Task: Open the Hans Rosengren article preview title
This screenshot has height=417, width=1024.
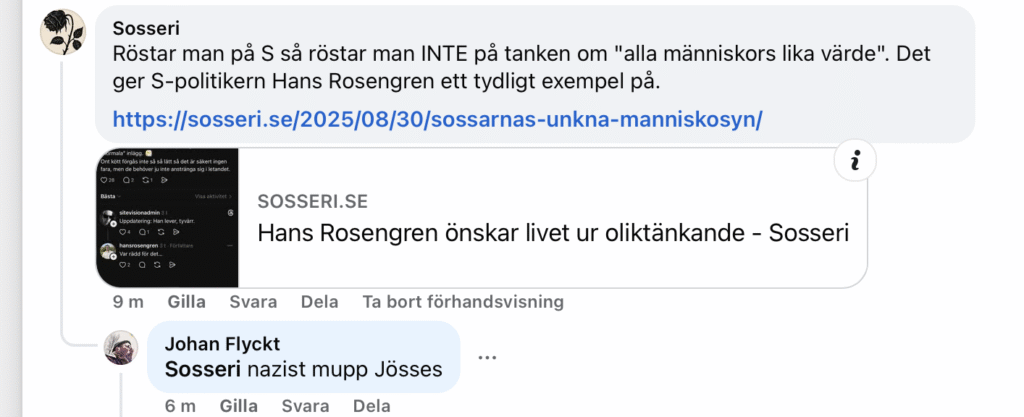Action: point(553,234)
